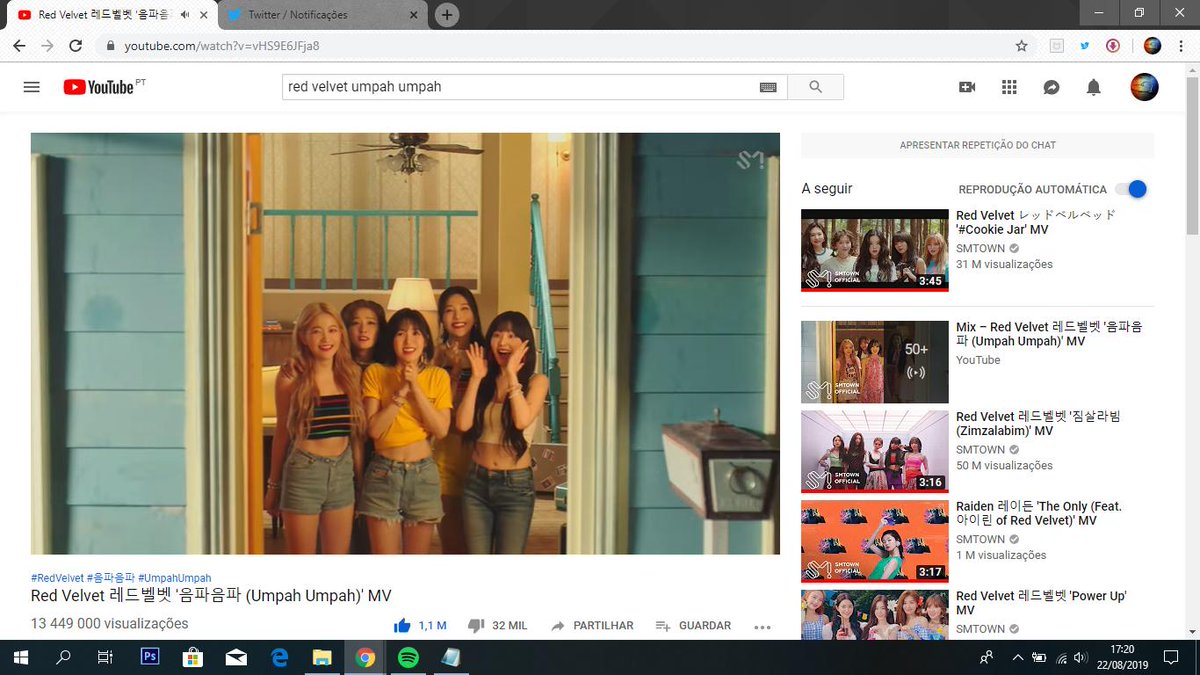Open the YouTube hamburger guide menu
Screen dimensions: 1200x675
(31, 87)
